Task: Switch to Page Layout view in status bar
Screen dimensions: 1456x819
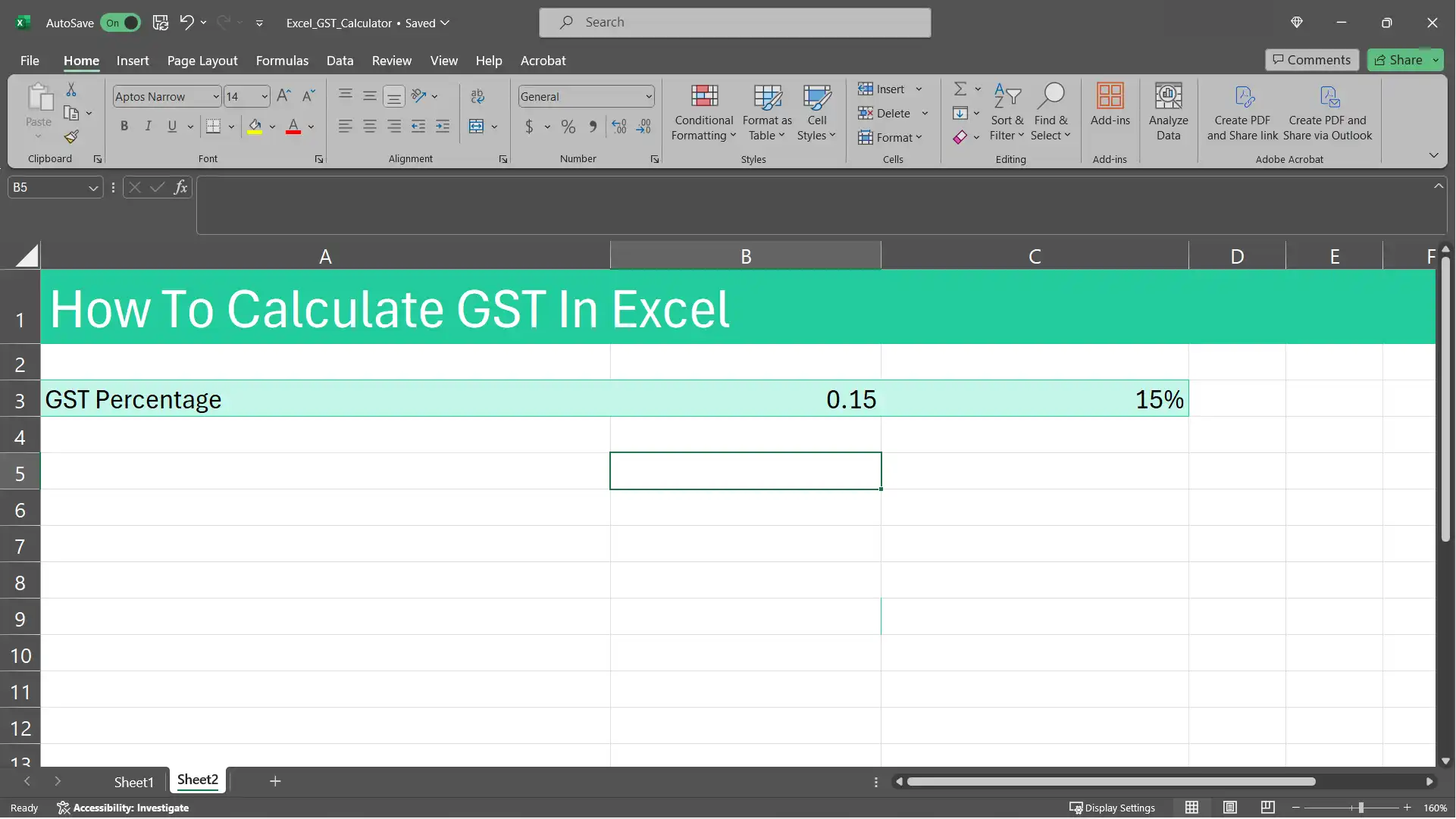Action: (x=1230, y=808)
